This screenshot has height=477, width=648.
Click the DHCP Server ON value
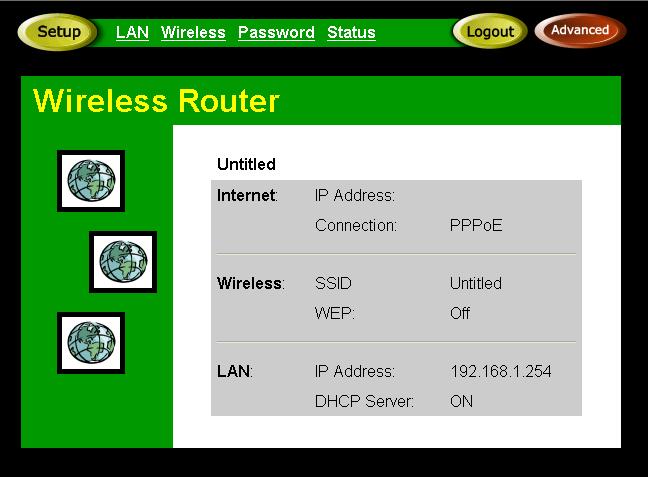point(461,401)
